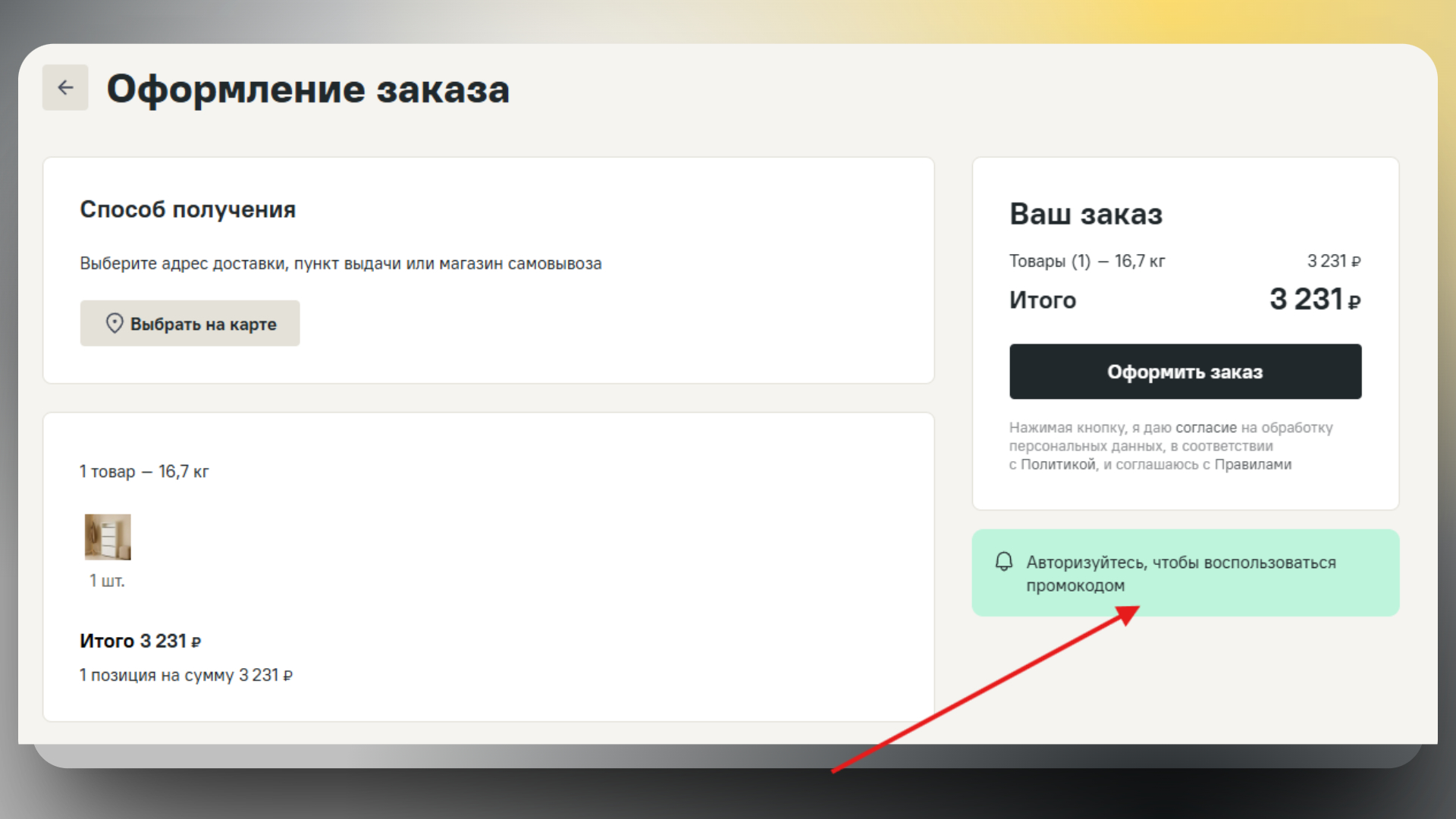Open the согласие link
Viewport: 1456px width, 819px height.
[1206, 428]
